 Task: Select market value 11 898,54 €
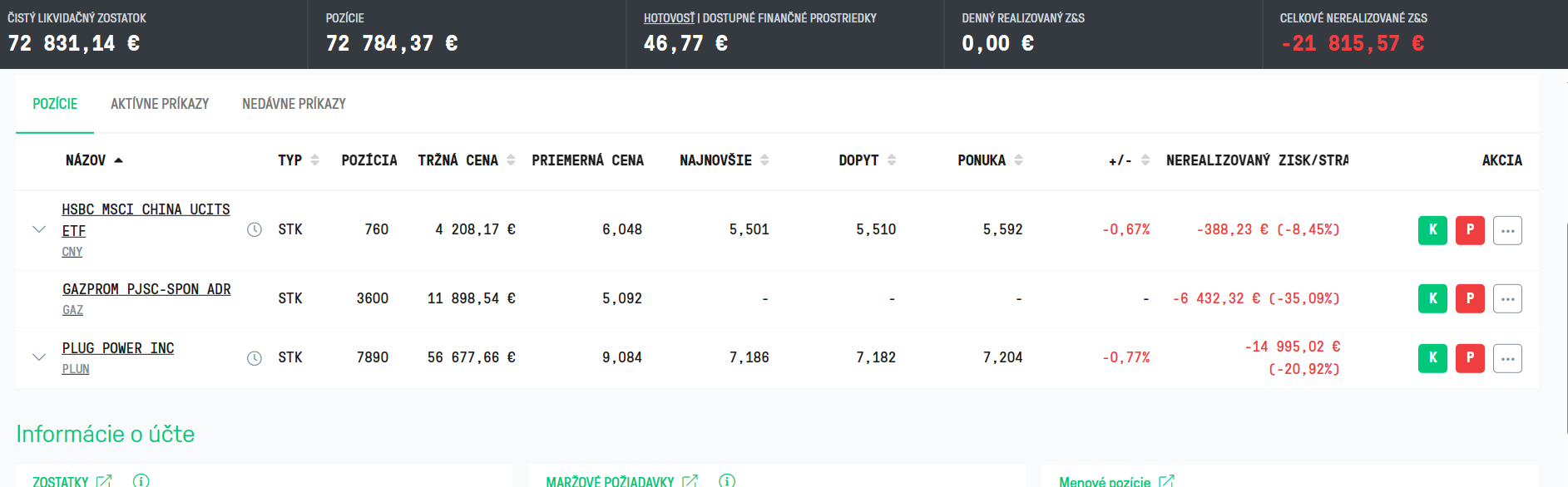tap(472, 298)
